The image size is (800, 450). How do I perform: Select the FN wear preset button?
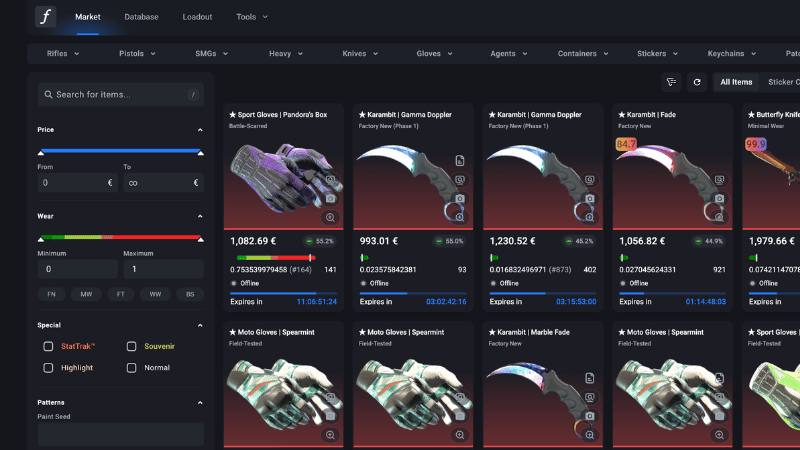49,294
